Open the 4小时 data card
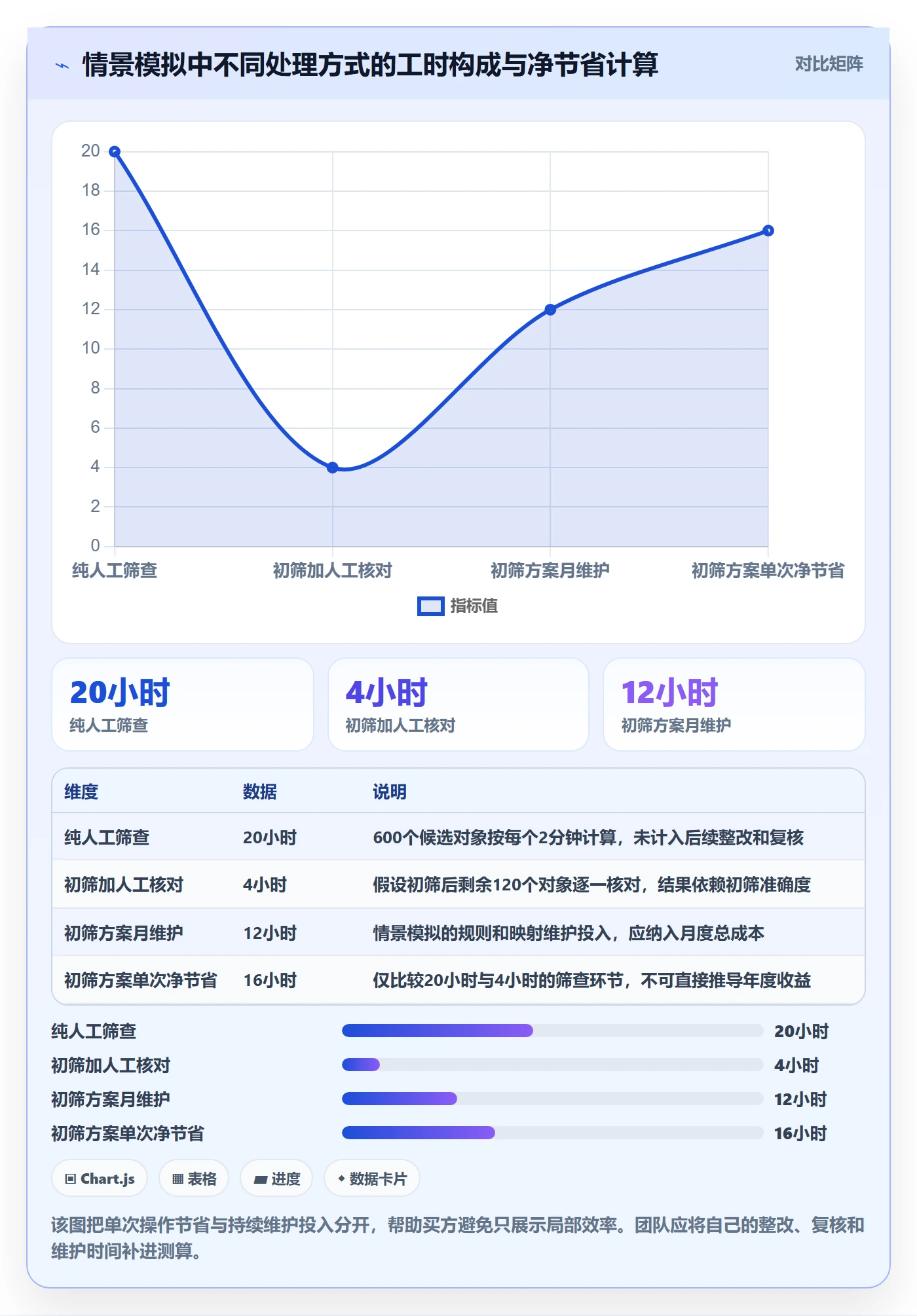 point(458,704)
